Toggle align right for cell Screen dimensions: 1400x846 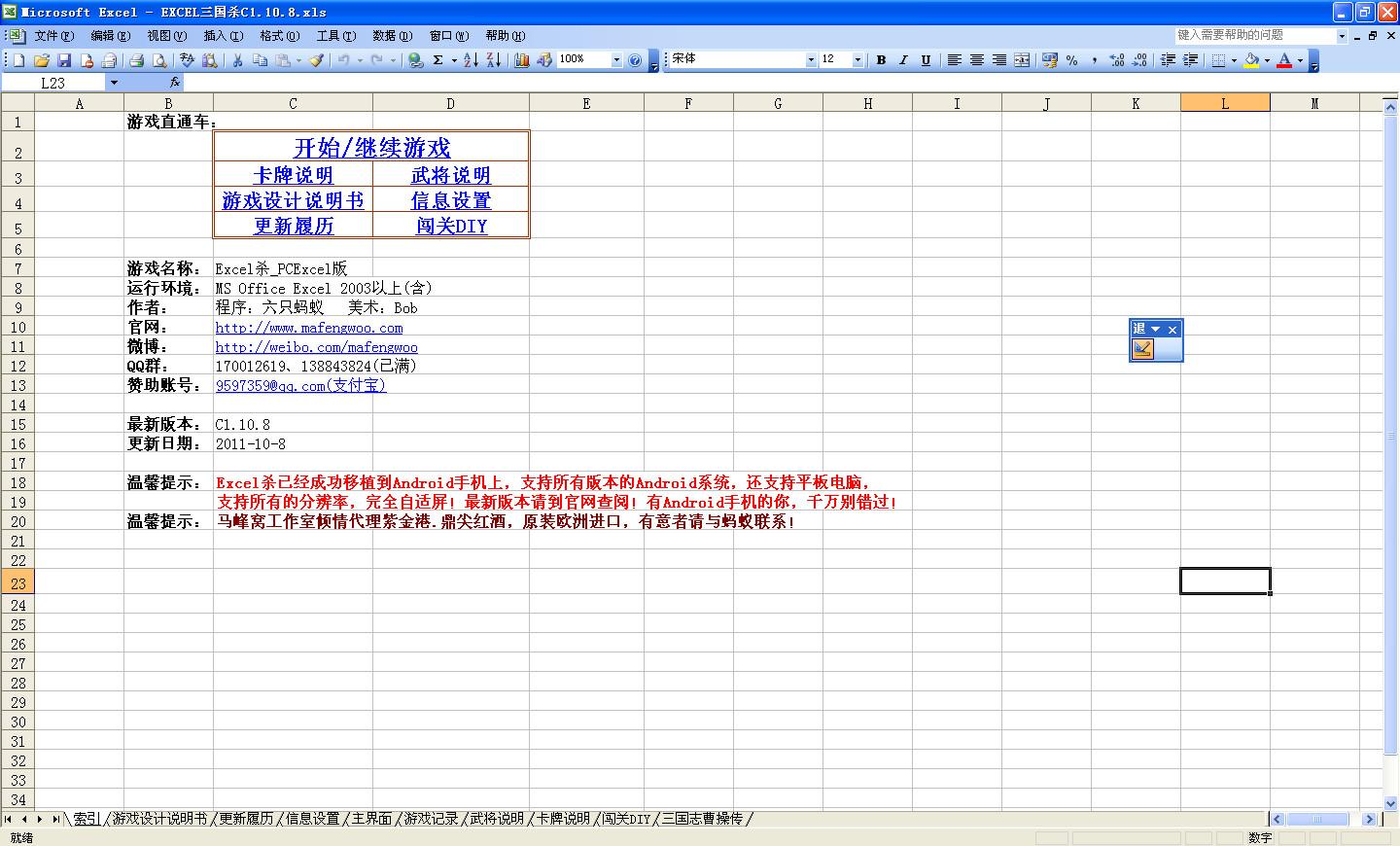pyautogui.click(x=999, y=60)
